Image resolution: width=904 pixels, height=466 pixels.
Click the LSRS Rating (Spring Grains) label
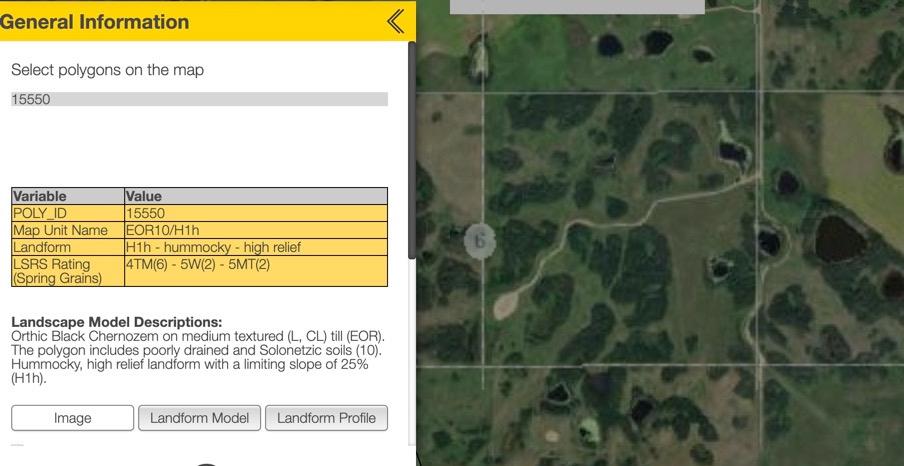[x=68, y=271]
